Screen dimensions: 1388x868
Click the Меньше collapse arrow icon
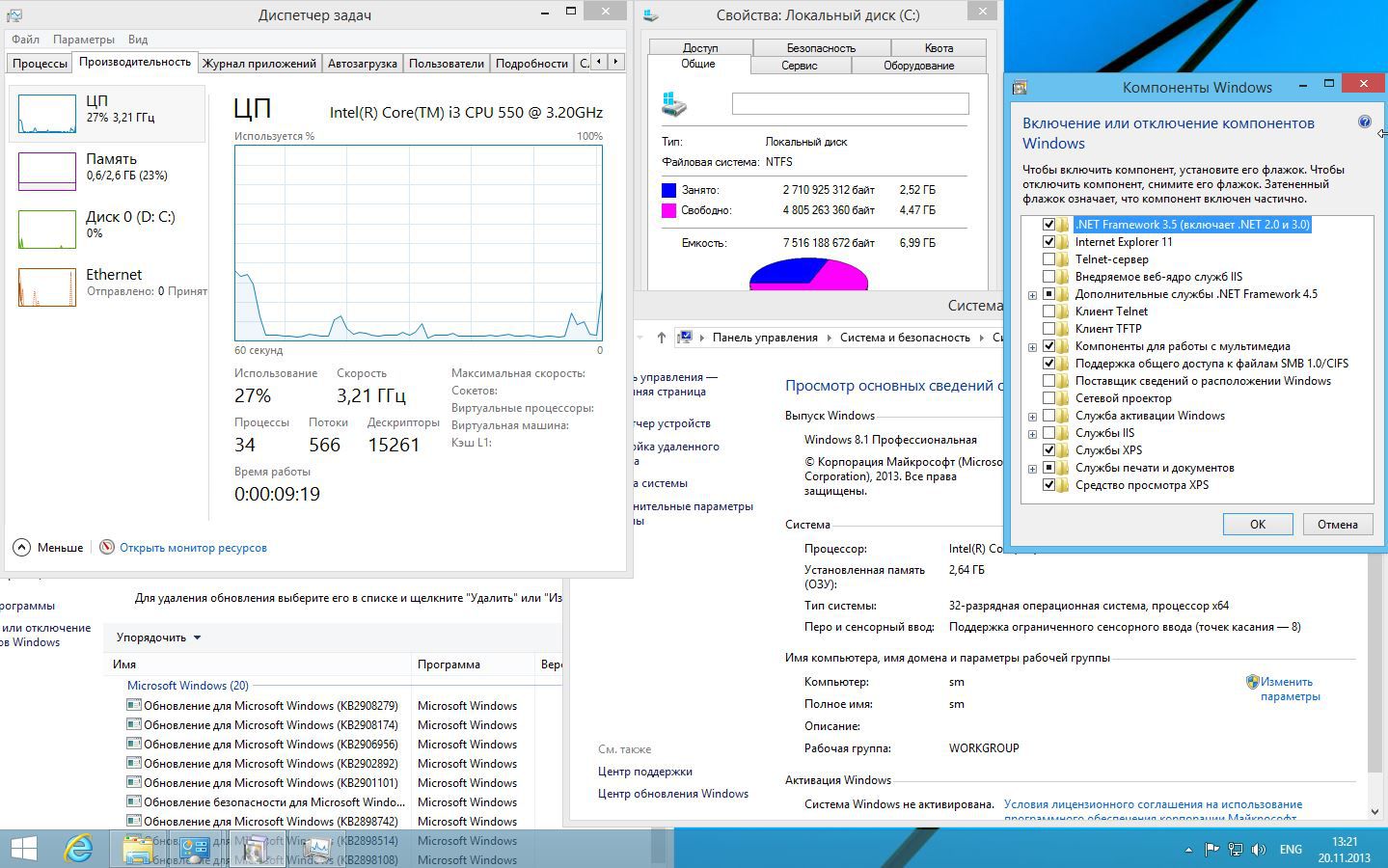pos(21,547)
